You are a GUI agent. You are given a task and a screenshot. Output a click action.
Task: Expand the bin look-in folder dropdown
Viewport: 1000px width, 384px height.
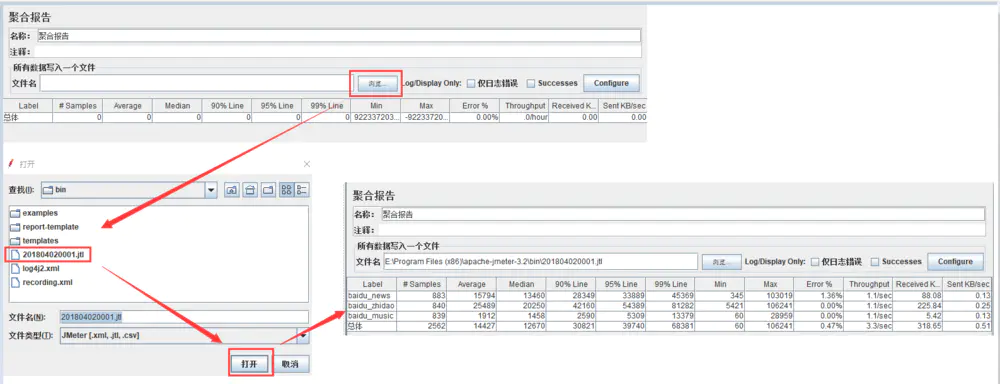pyautogui.click(x=211, y=189)
